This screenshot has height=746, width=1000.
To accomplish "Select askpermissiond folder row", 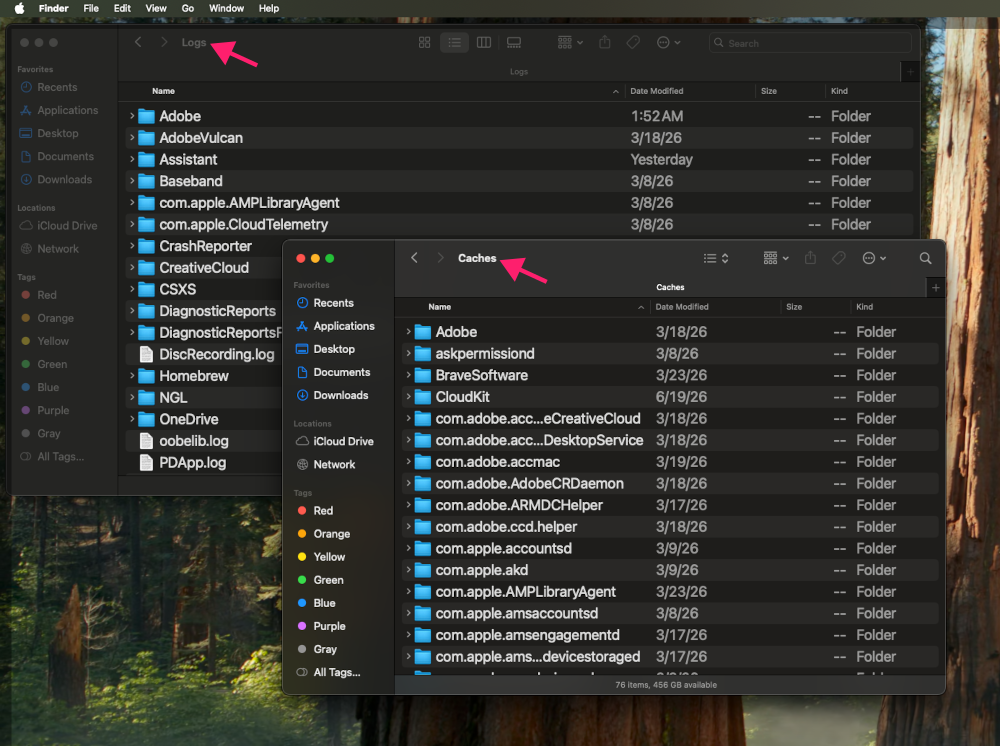I will 670,353.
